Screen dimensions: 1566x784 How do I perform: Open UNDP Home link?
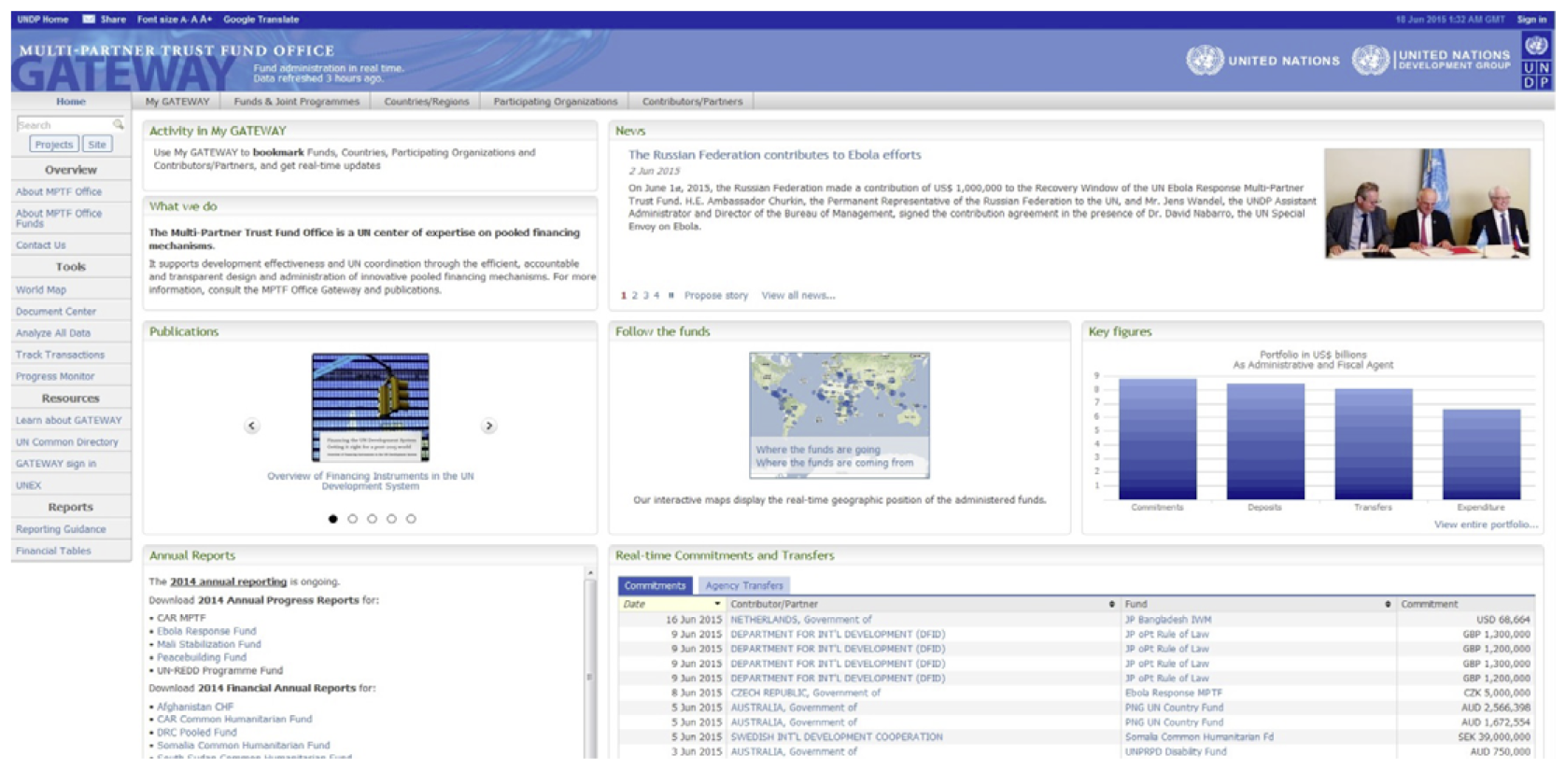coord(43,19)
